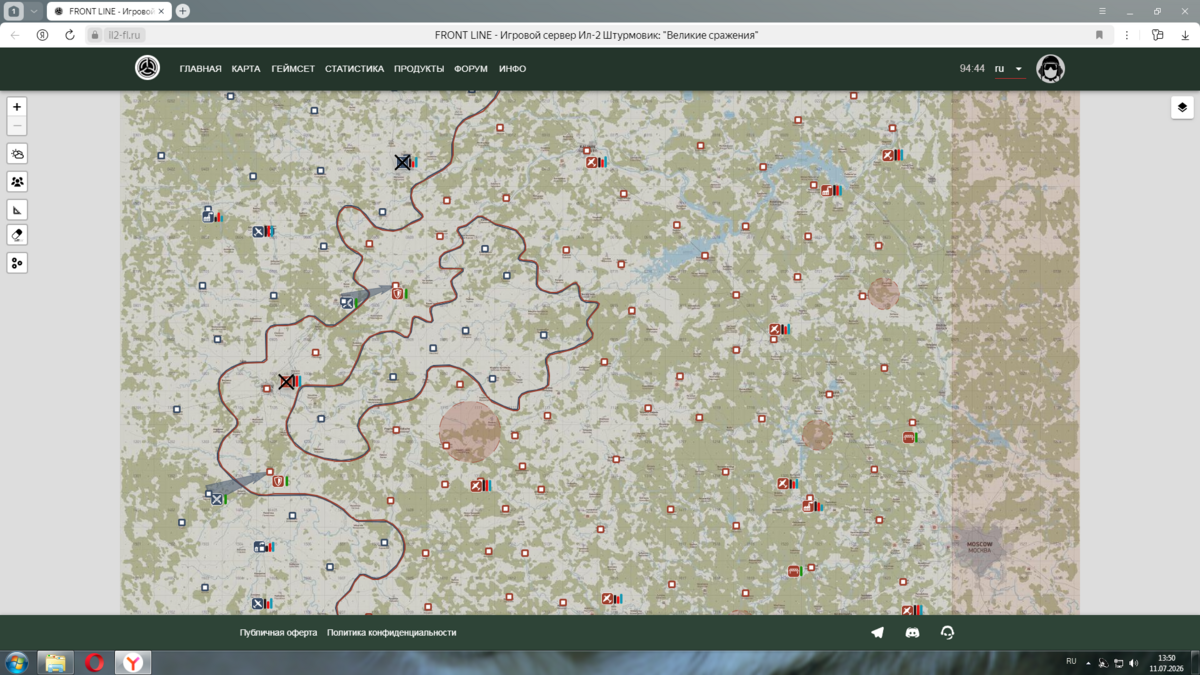
Task: Open the Политика конфиденциальности link
Action: [391, 633]
